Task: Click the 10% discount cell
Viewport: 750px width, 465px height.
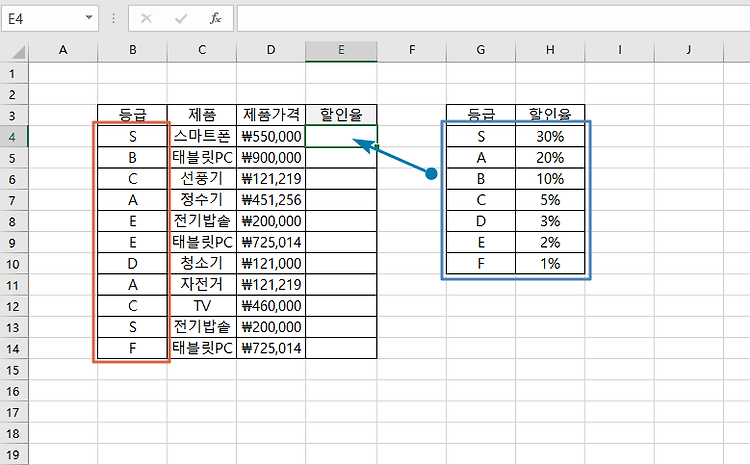Action: (550, 178)
